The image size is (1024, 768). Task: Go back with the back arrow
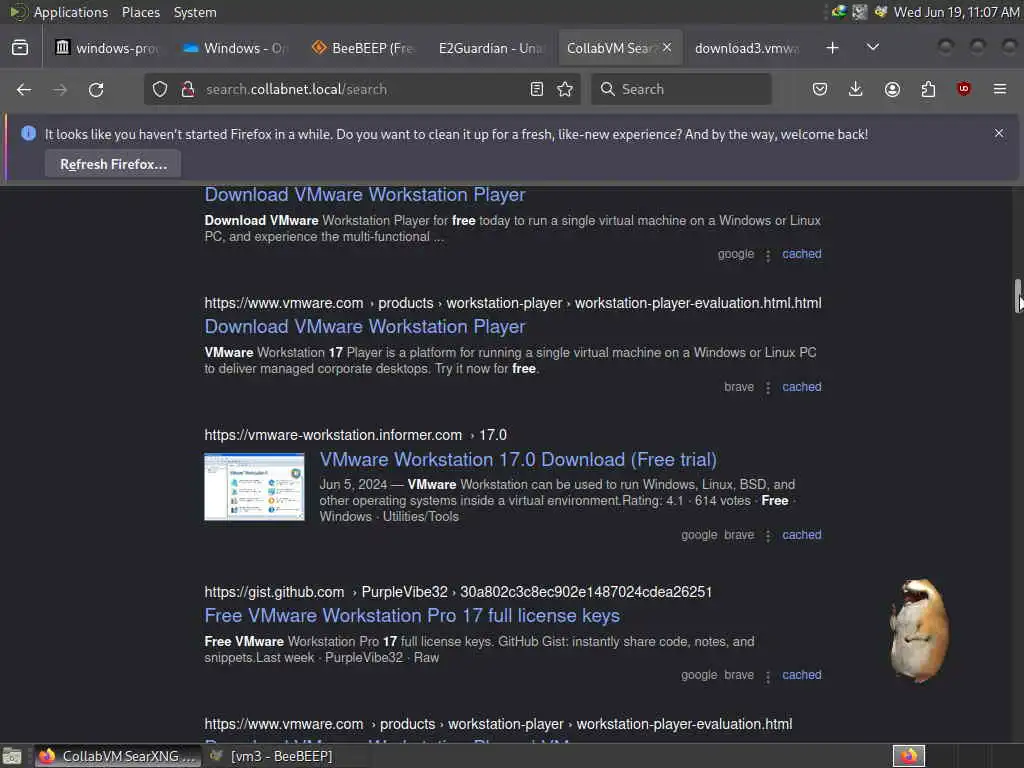coord(24,89)
